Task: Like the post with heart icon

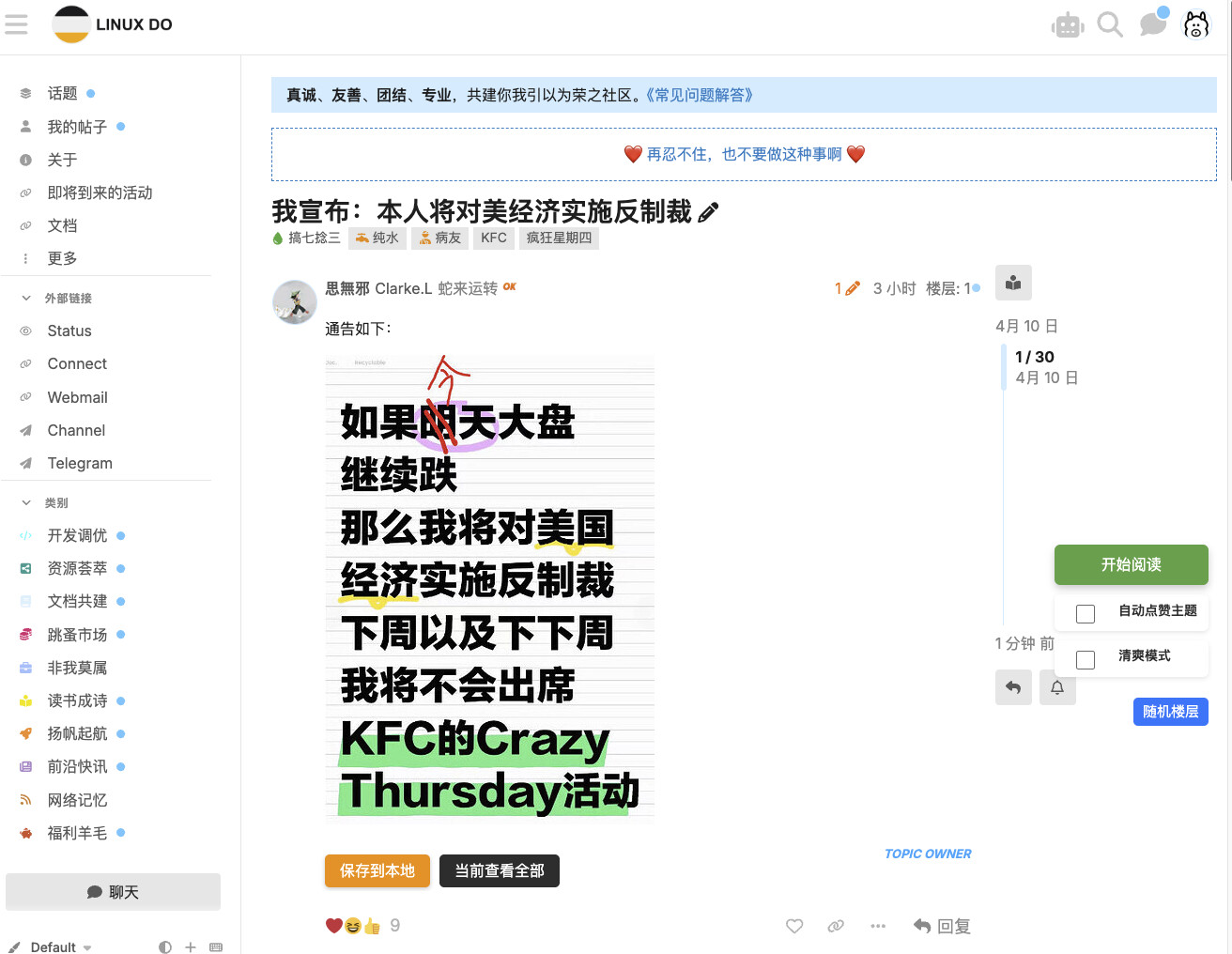Action: (x=794, y=926)
